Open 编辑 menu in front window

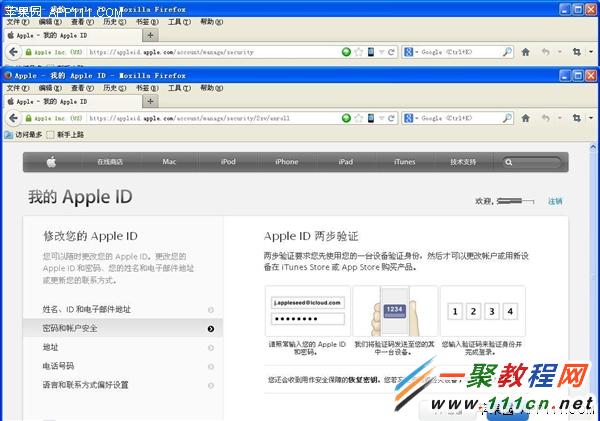tap(50, 88)
